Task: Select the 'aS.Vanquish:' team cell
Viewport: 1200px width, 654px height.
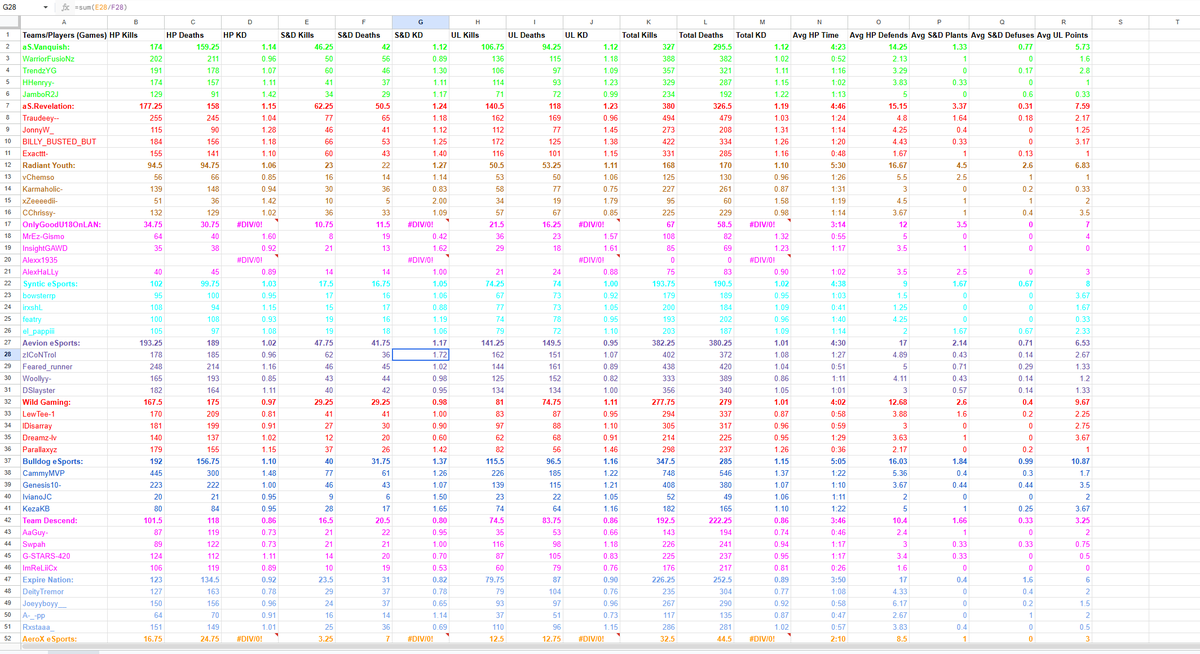Action: coord(63,46)
